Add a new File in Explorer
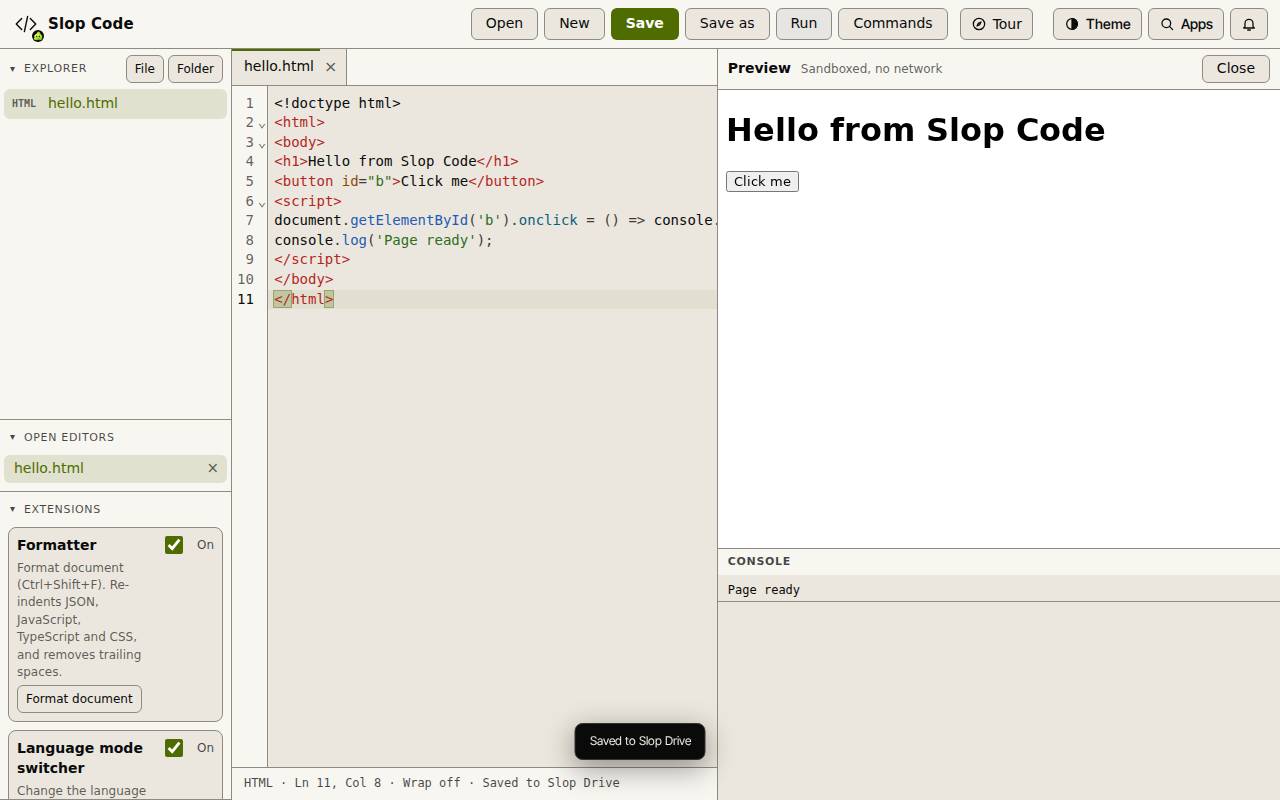This screenshot has height=800, width=1280. pyautogui.click(x=144, y=69)
